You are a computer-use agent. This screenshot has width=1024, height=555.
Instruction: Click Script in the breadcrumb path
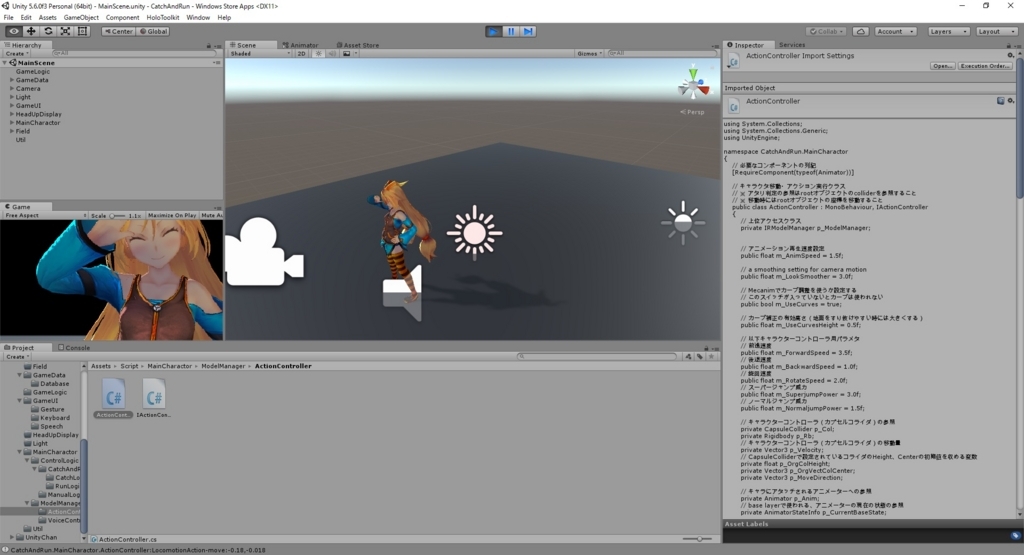point(129,366)
